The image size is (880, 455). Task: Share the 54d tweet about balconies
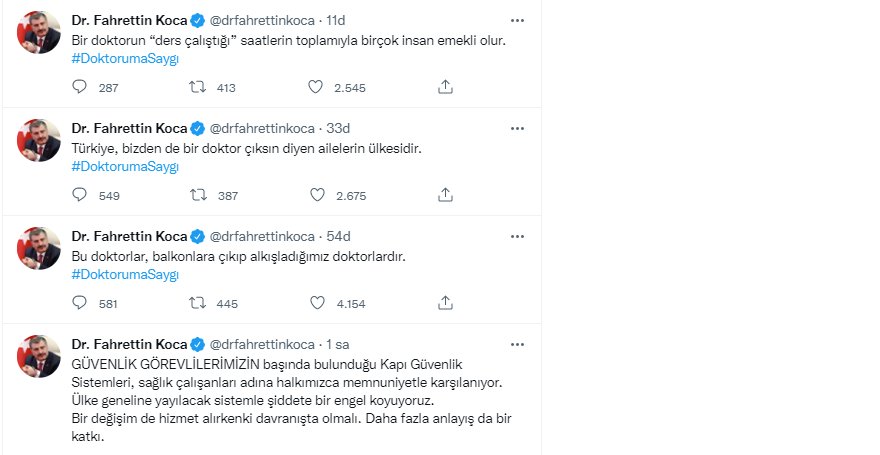446,302
